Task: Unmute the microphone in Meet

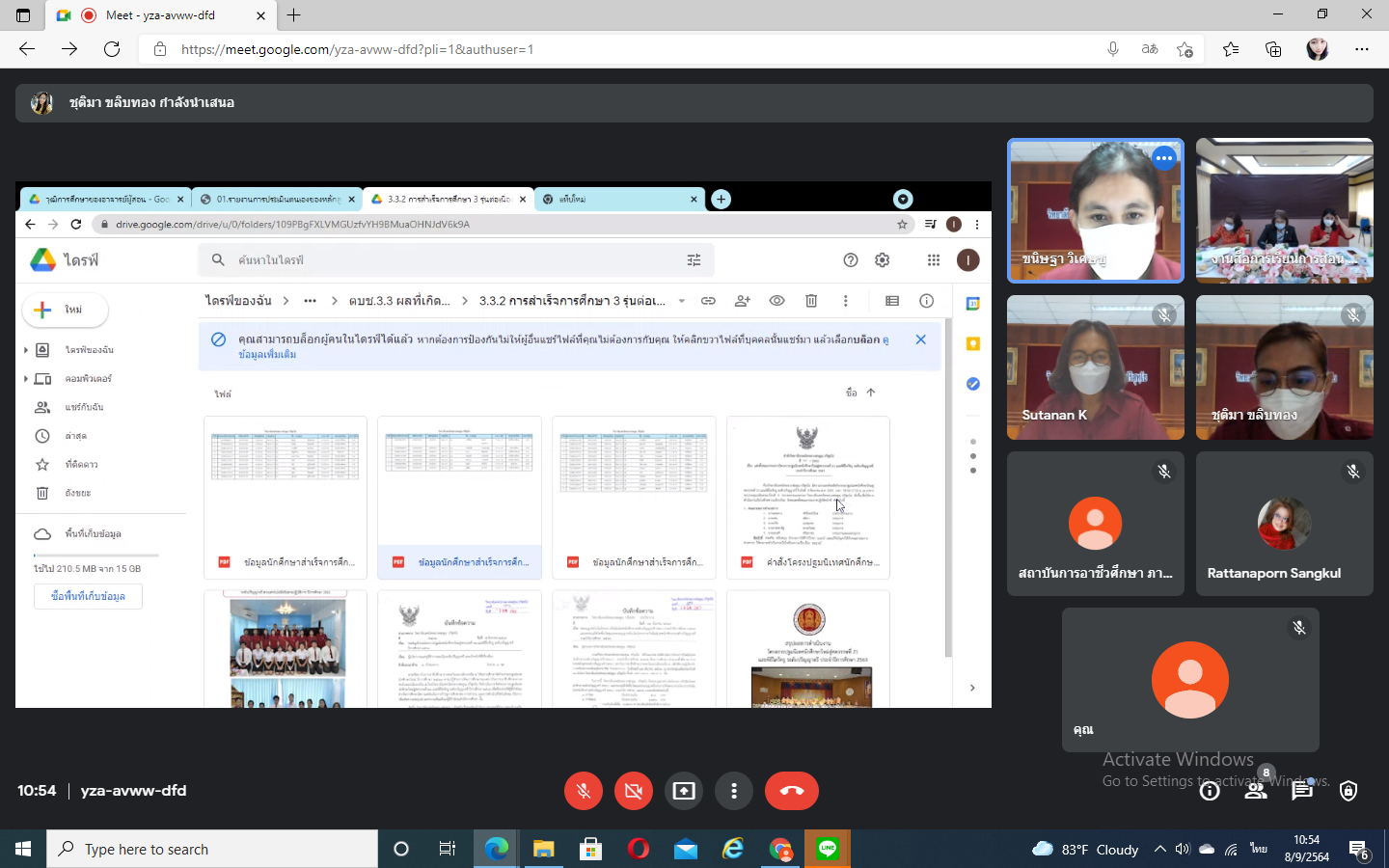Action: point(584,791)
